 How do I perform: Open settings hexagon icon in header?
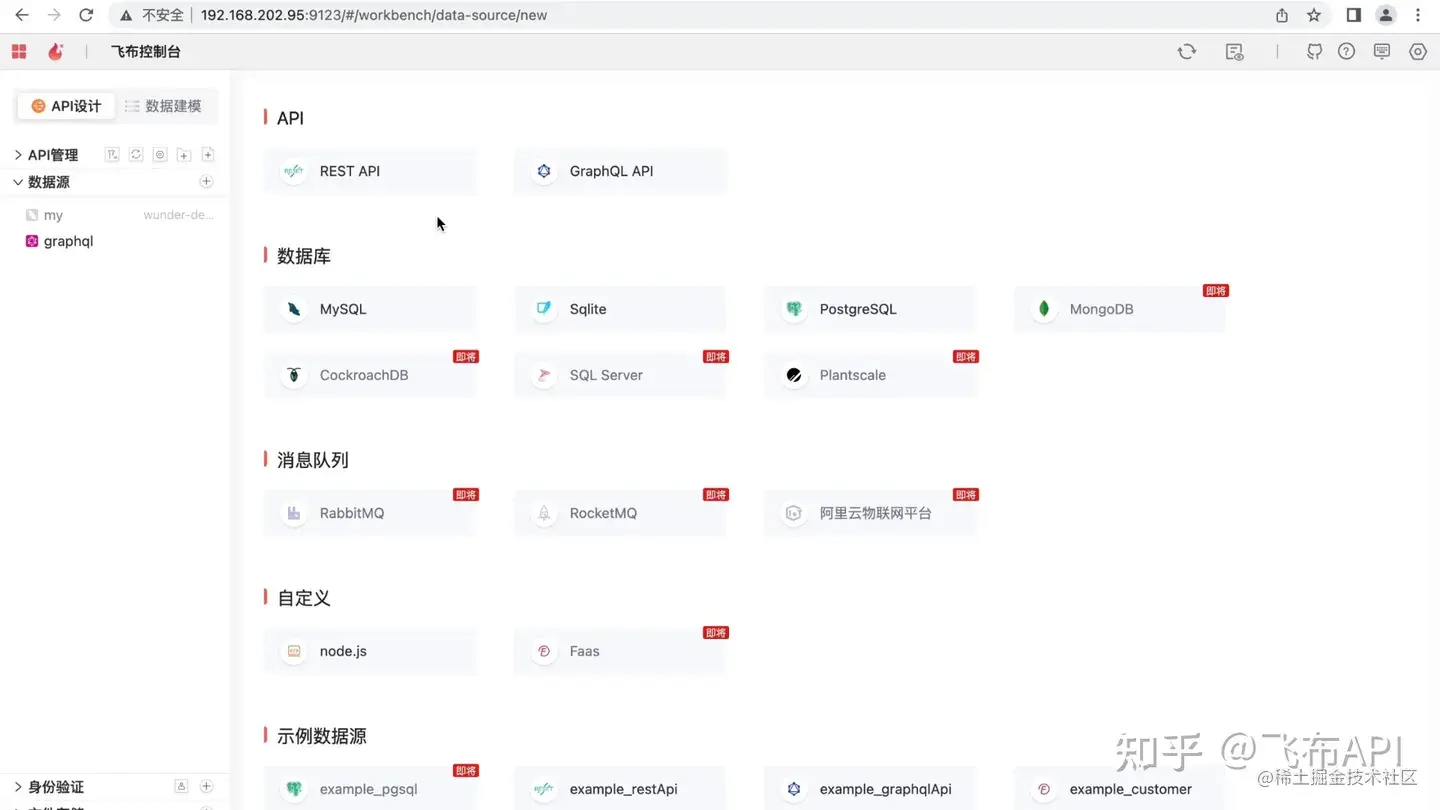(x=1418, y=52)
